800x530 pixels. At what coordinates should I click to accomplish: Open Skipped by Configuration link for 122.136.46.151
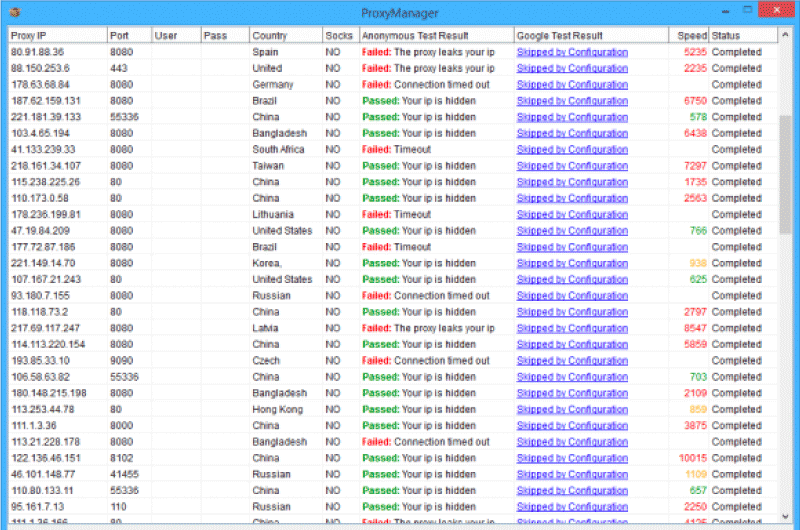click(572, 458)
